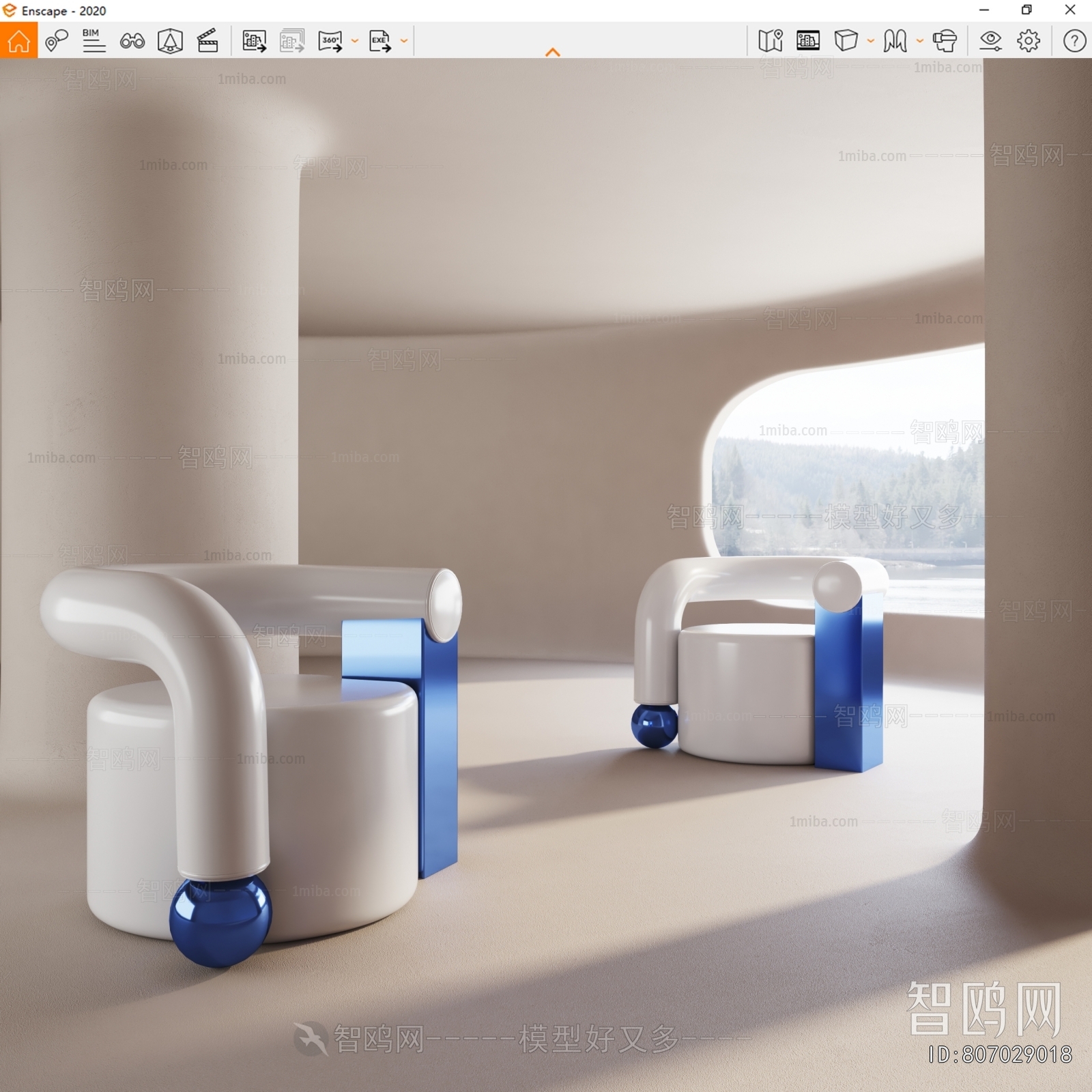Expand the projection mode dropdown arrow
Viewport: 1092px width, 1092px height.
coord(870,41)
